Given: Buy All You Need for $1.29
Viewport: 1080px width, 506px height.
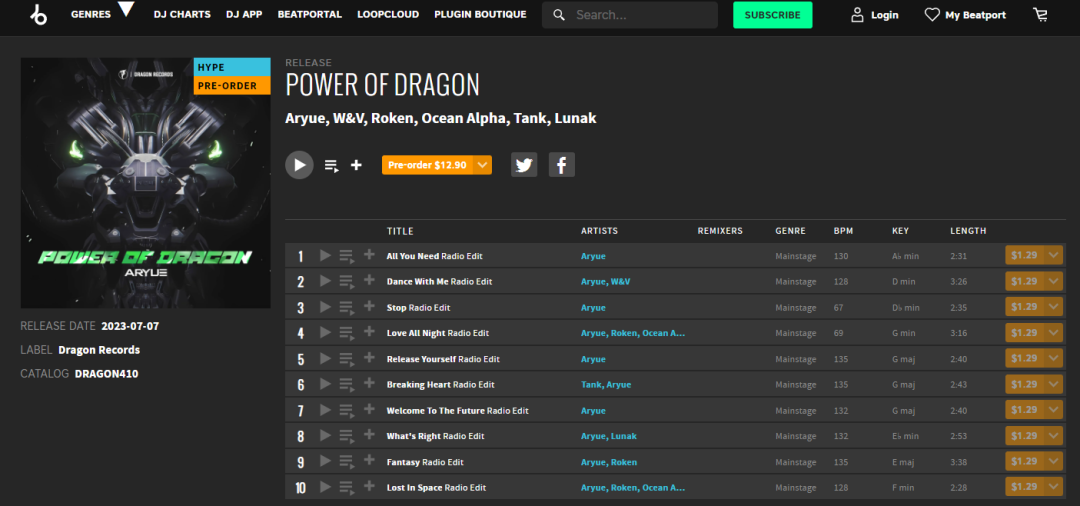Looking at the screenshot, I should point(1024,255).
